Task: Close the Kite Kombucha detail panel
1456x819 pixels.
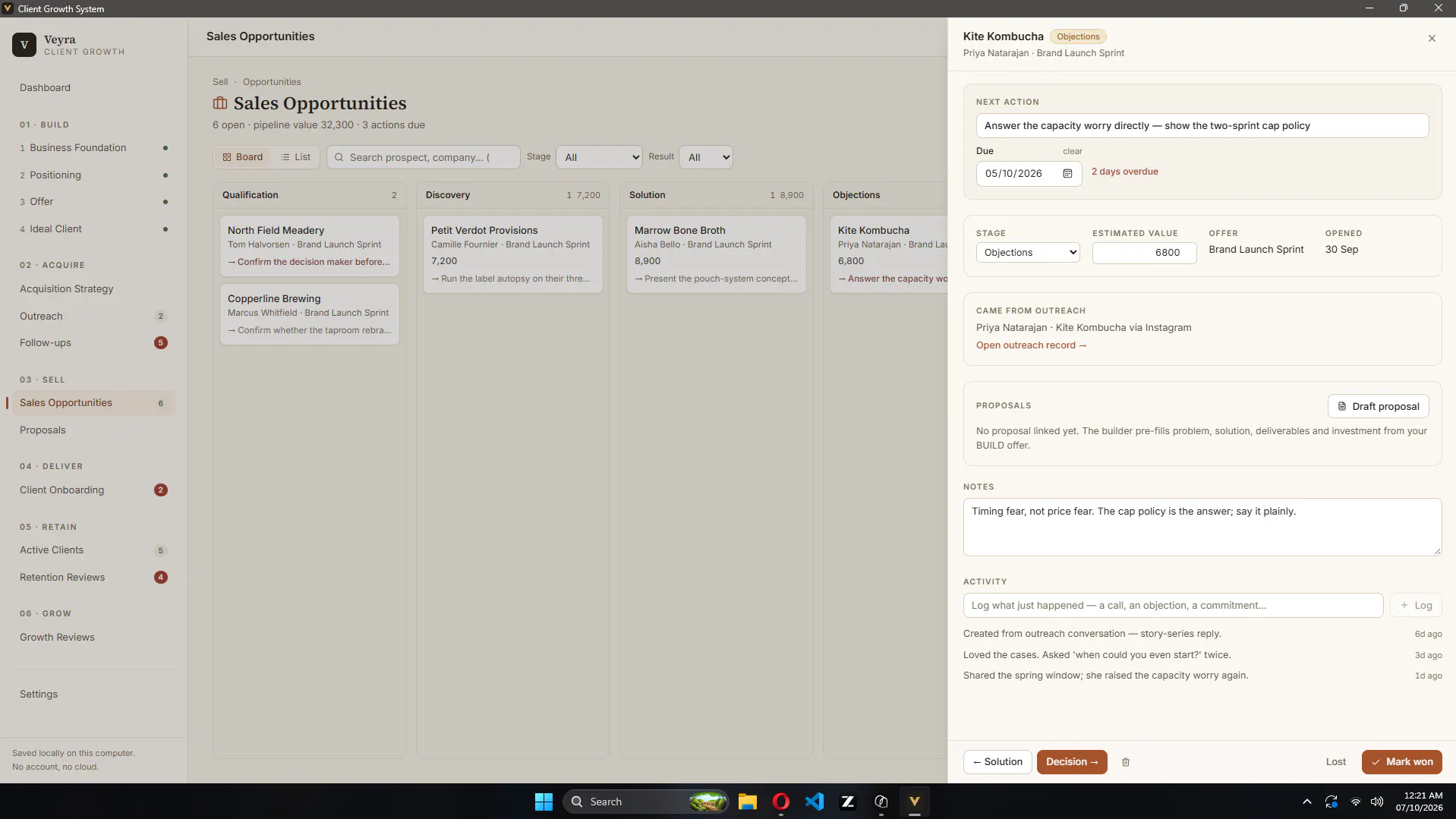Action: (x=1432, y=38)
